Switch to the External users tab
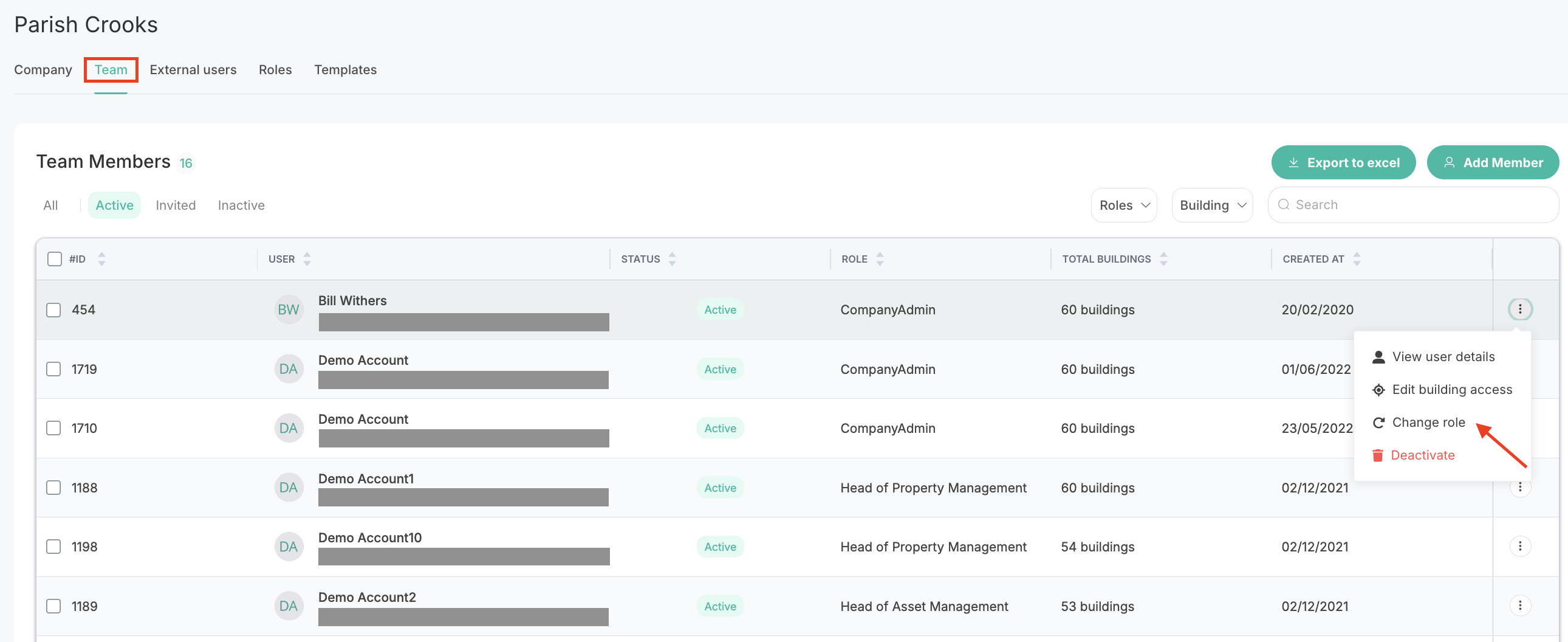Viewport: 1568px width, 642px height. tap(193, 69)
